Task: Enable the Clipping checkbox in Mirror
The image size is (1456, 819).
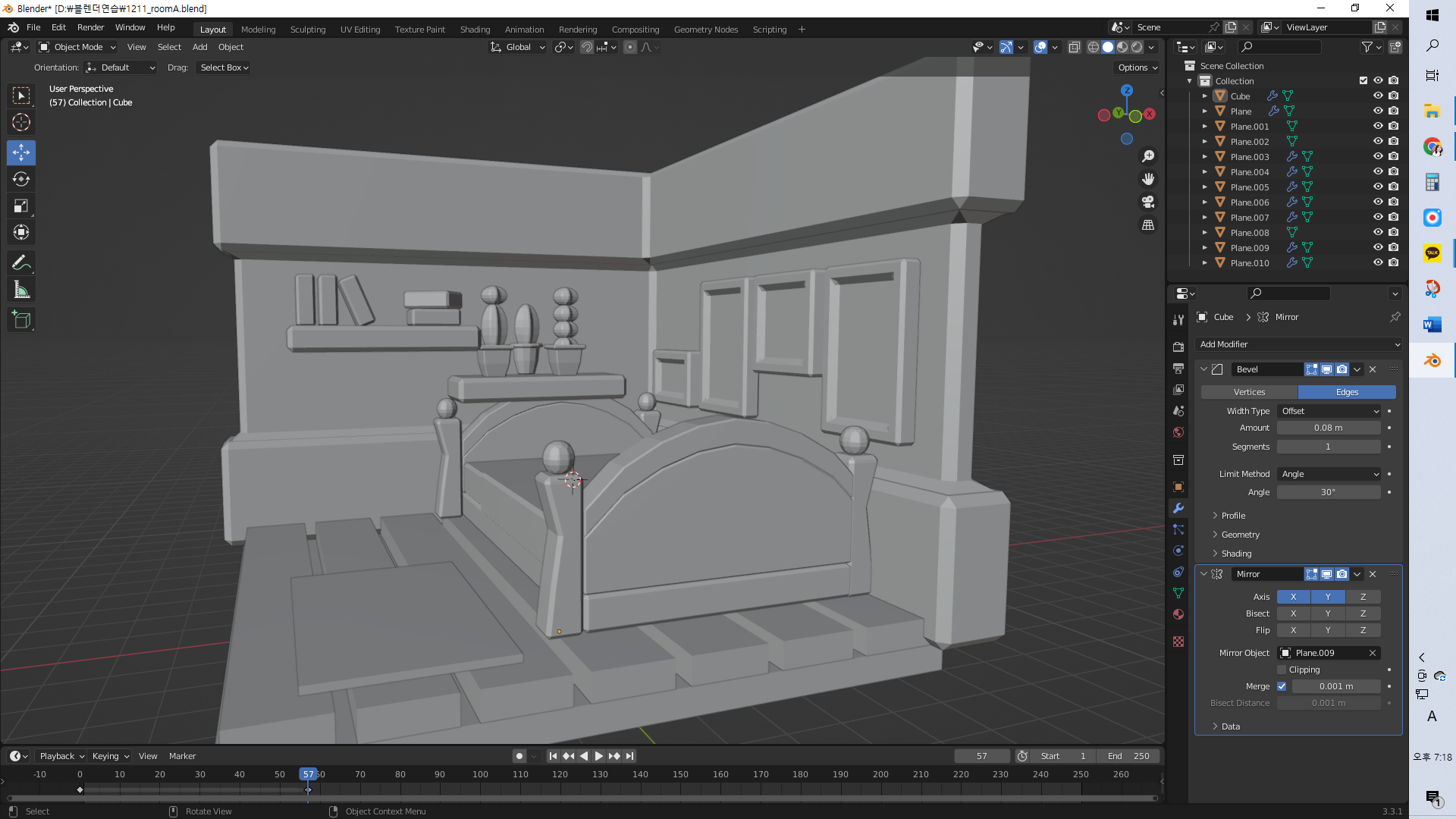Action: [1282, 670]
